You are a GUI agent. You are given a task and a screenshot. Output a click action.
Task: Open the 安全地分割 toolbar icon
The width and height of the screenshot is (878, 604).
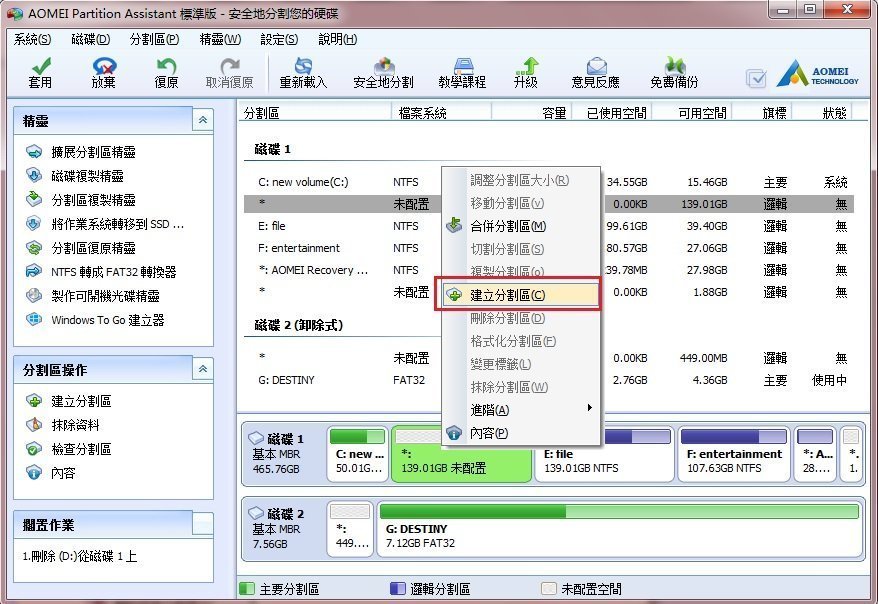(384, 73)
